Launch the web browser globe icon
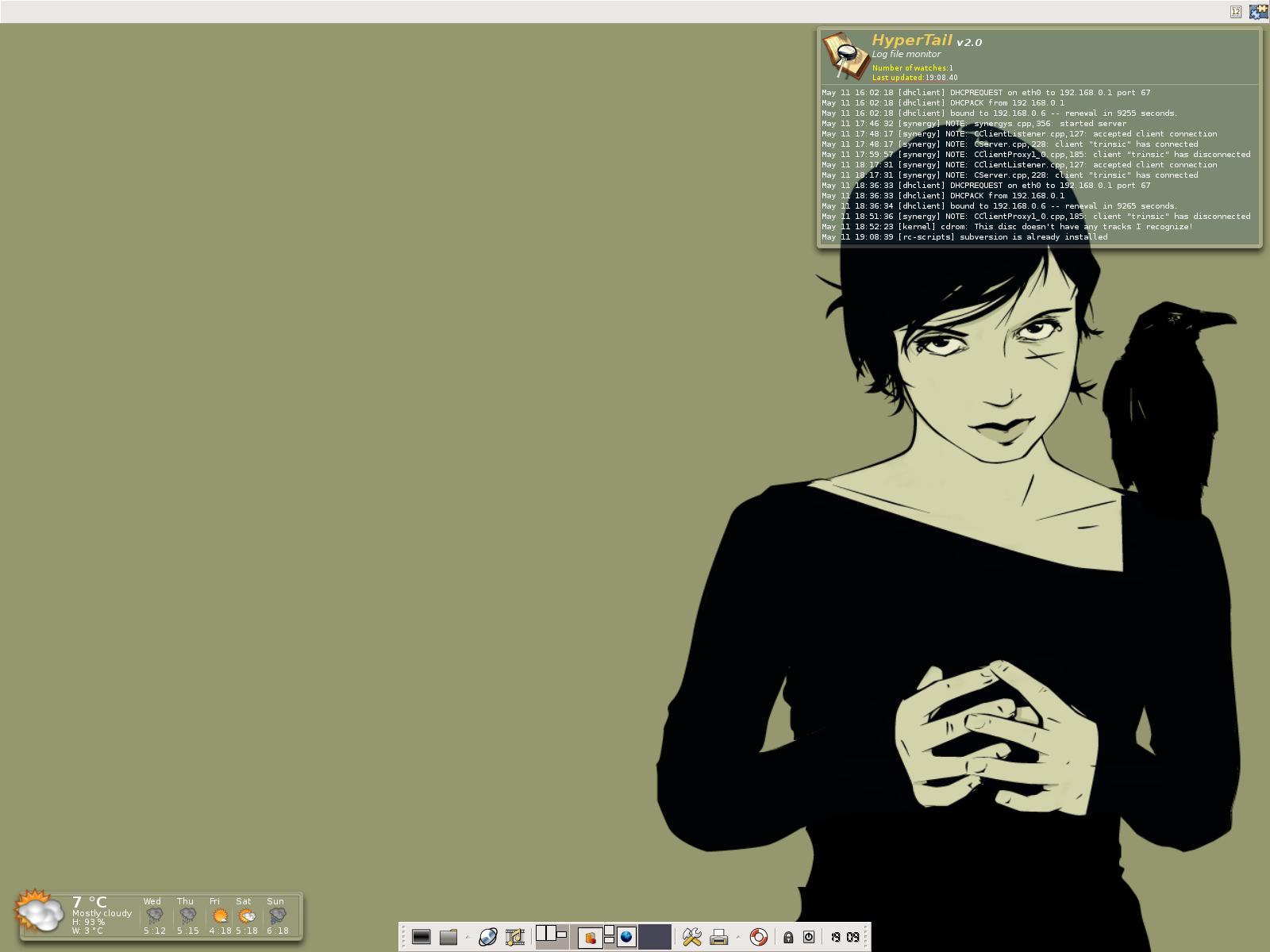Screen dimensions: 1270x952 487,937
